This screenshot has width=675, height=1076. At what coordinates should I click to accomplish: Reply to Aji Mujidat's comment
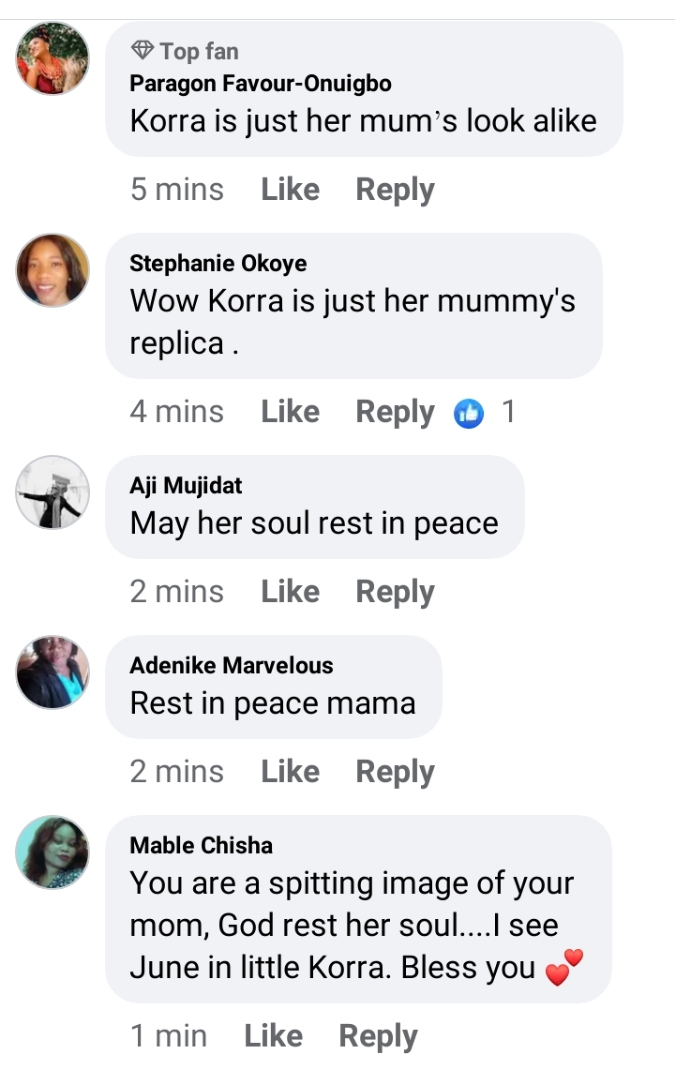(x=395, y=592)
